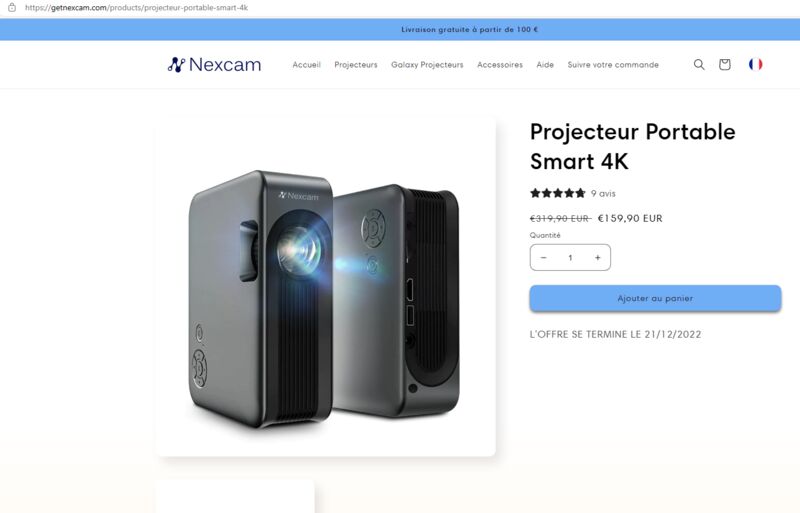
Task: Click the getnexcam.com URL address bar
Action: (136, 8)
